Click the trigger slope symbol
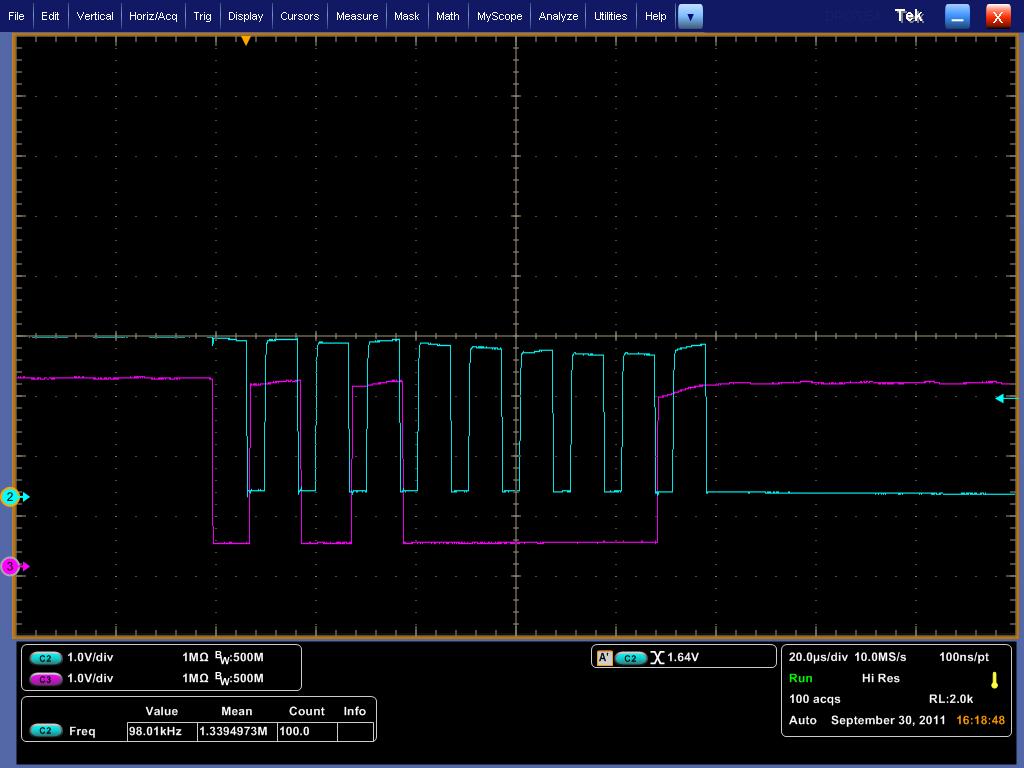Image resolution: width=1024 pixels, height=768 pixels. point(657,658)
